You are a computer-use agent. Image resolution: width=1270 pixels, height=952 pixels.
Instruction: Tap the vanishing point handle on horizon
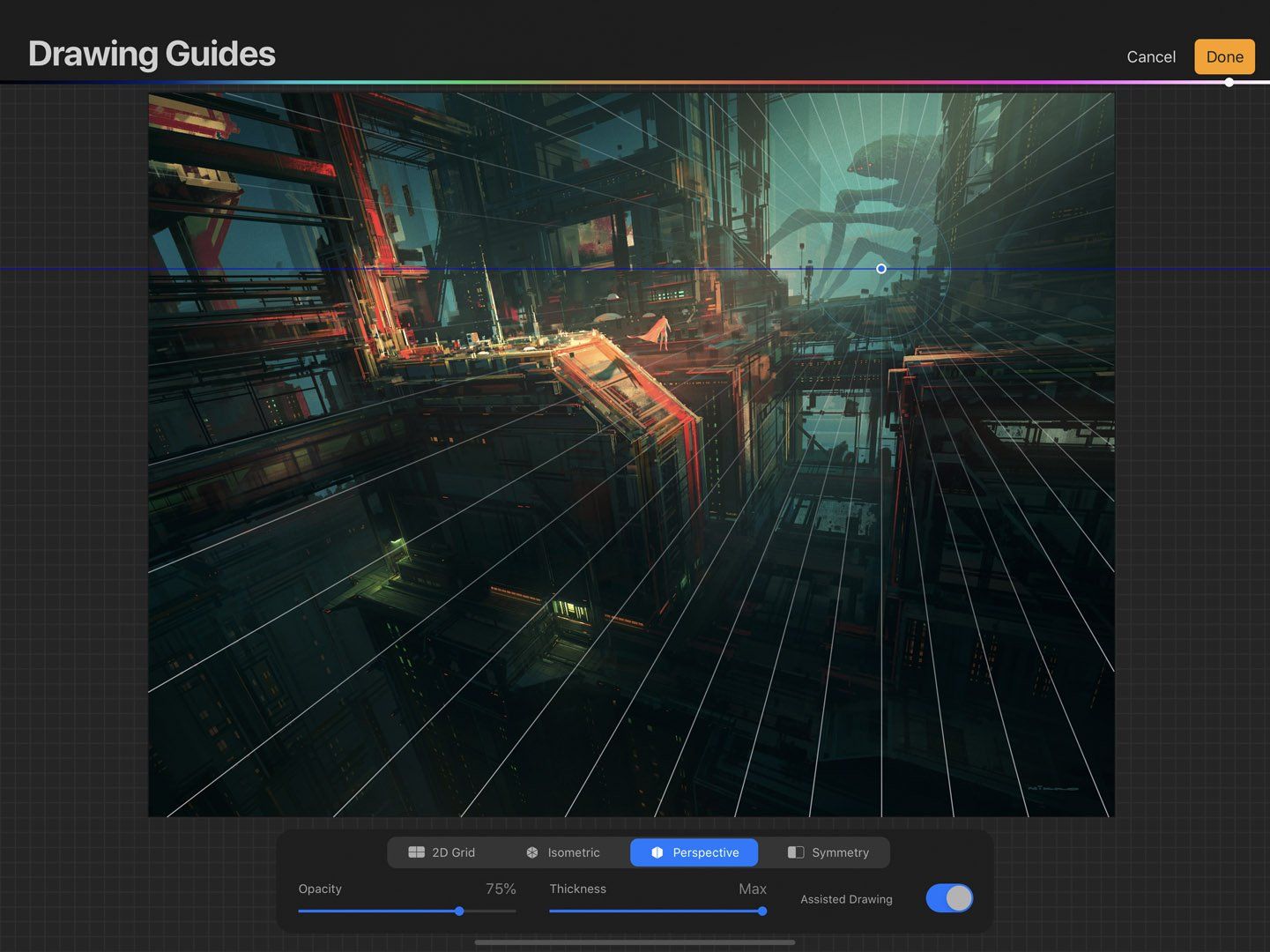coord(880,269)
